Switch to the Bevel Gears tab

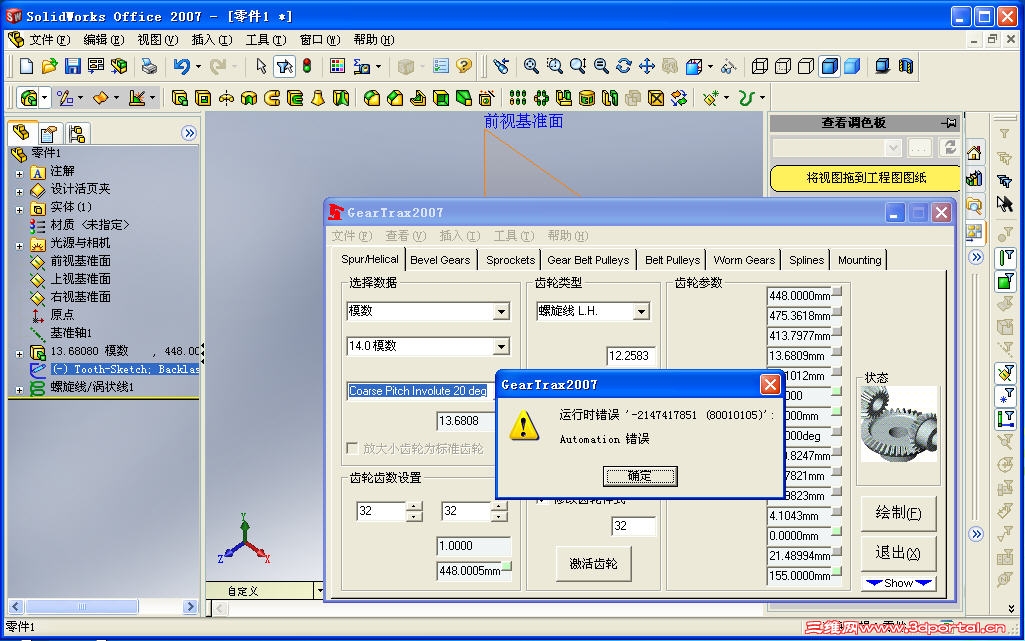click(440, 260)
